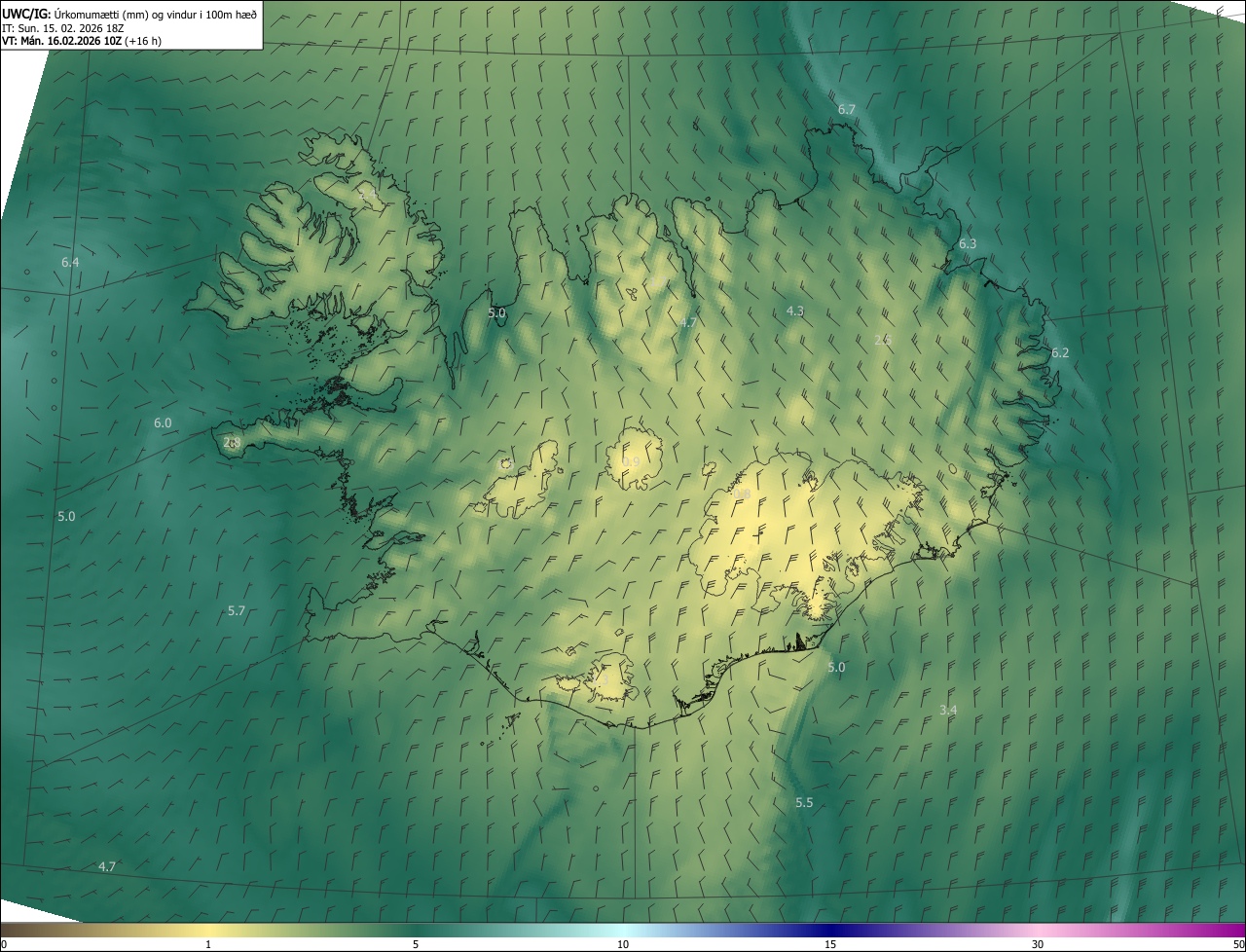The width and height of the screenshot is (1246, 952).
Task: Select the 2.4 value label in the Westfjords
Action: tap(369, 194)
